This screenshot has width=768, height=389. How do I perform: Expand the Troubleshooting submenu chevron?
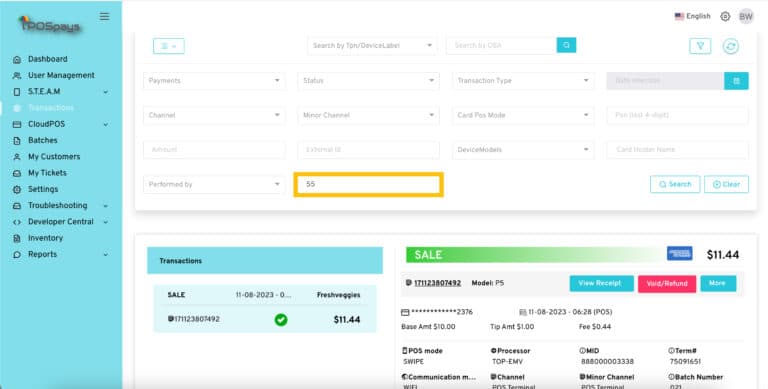pos(105,206)
